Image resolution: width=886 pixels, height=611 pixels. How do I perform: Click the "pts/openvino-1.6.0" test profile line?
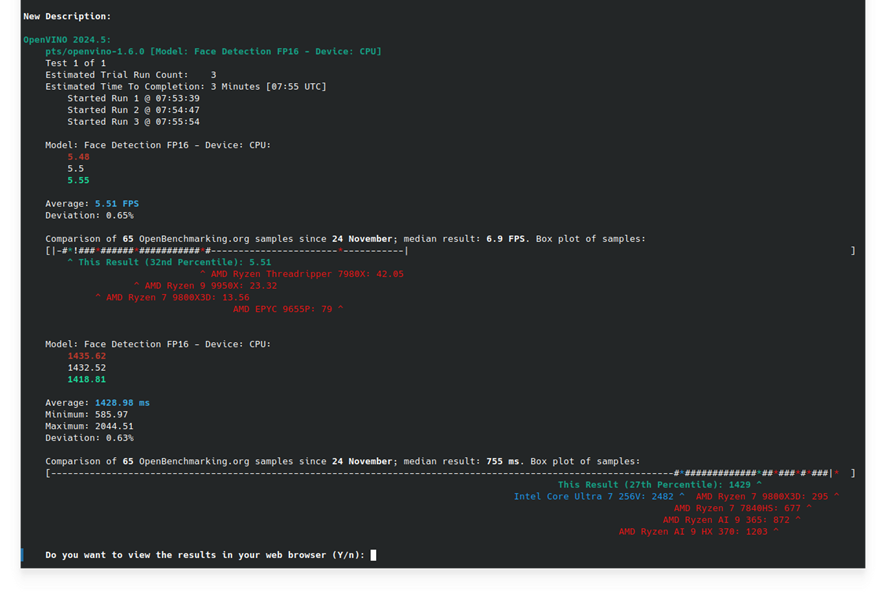(x=214, y=51)
